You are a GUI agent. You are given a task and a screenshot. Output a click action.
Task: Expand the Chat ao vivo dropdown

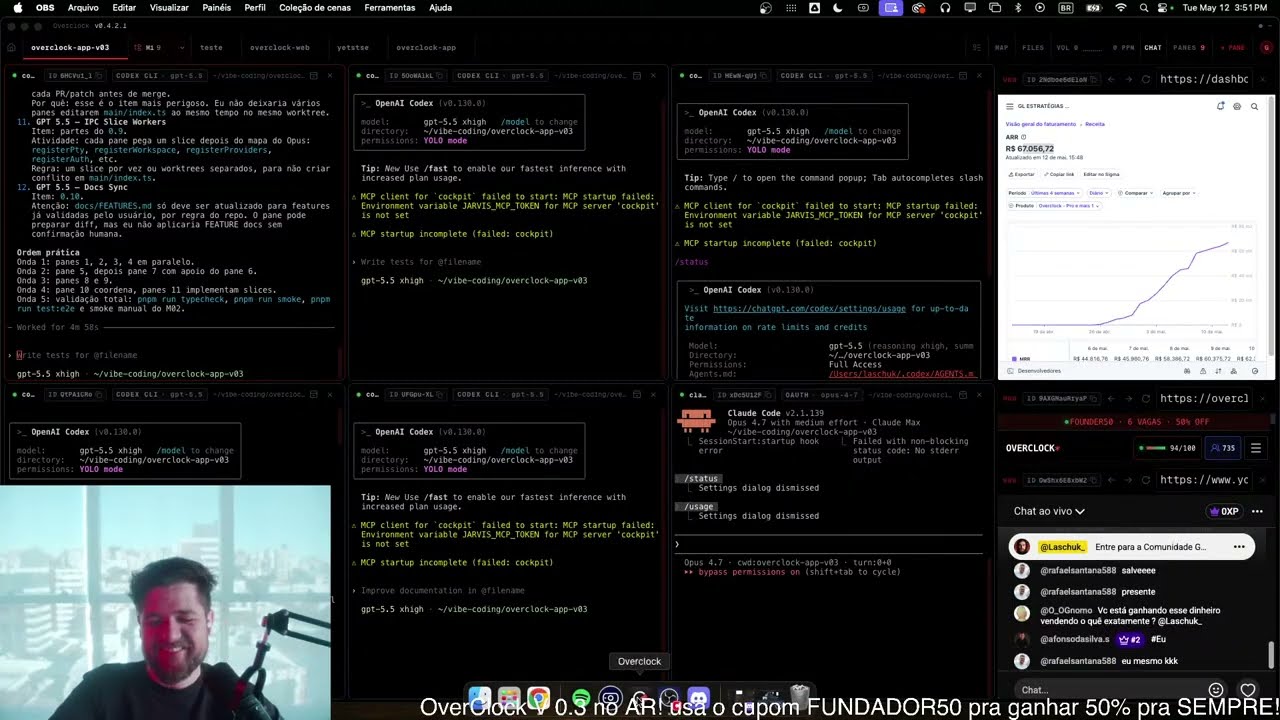tap(1049, 511)
